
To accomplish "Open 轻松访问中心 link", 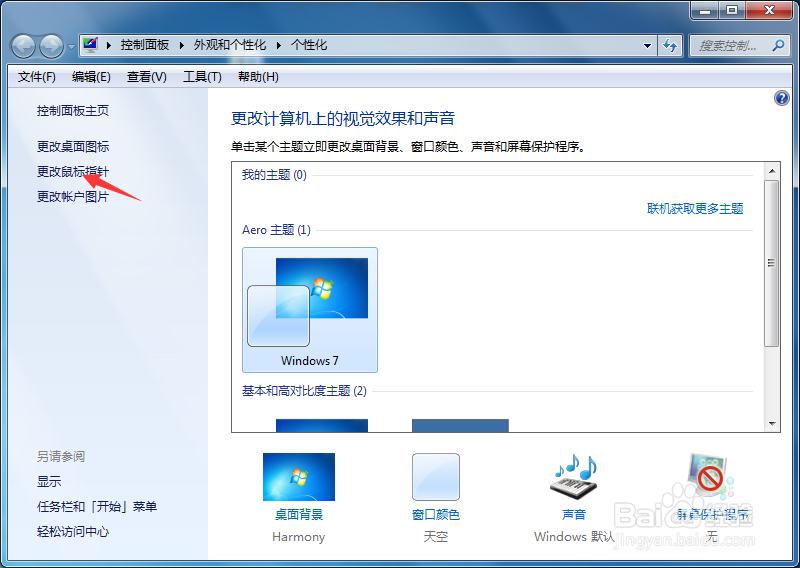I will 72,531.
